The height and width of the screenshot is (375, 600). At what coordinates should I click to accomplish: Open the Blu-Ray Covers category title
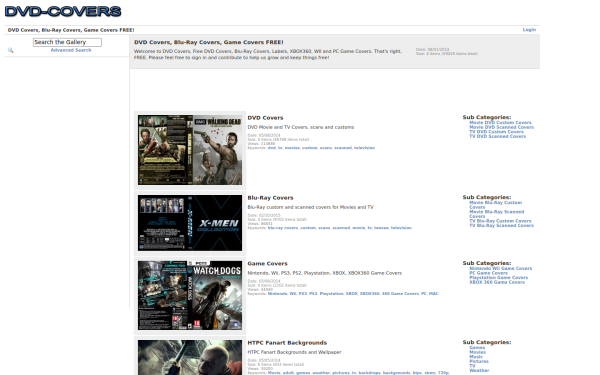[x=270, y=198]
